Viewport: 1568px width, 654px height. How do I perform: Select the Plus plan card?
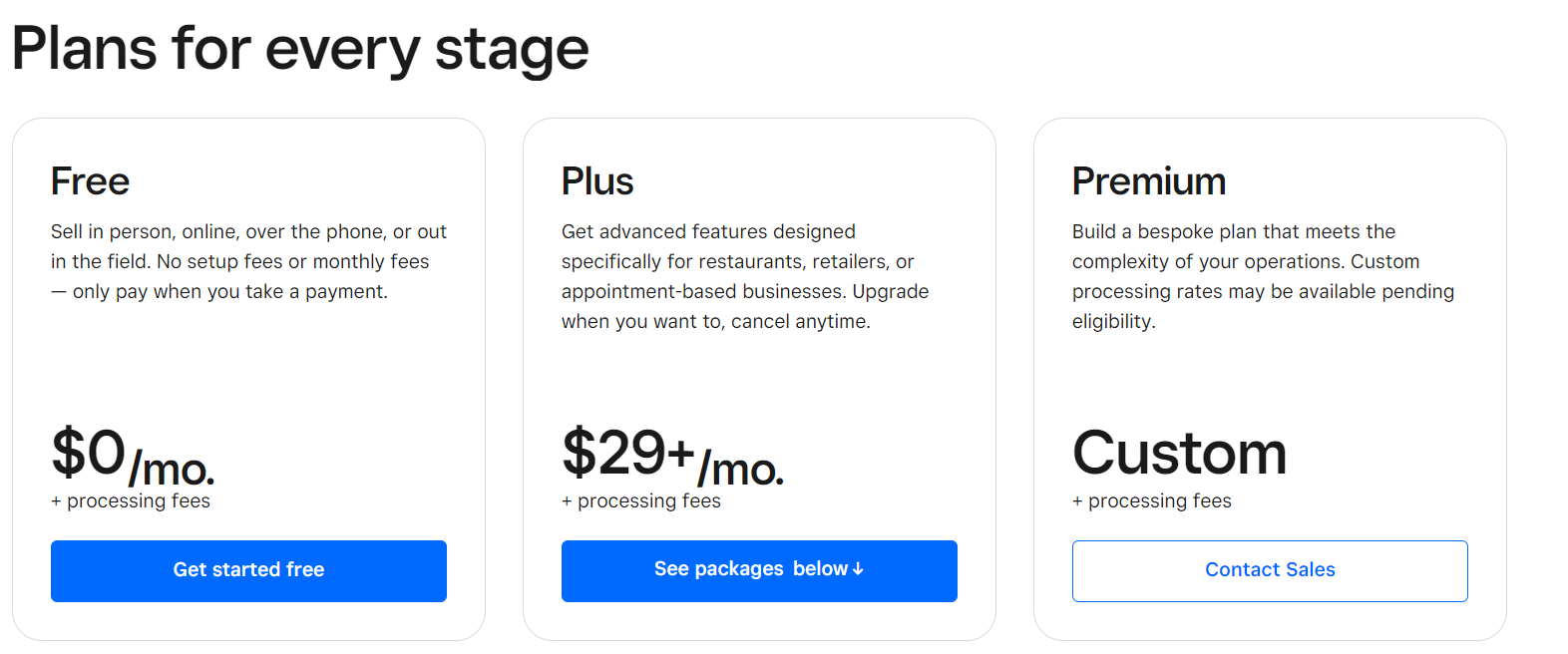point(759,379)
